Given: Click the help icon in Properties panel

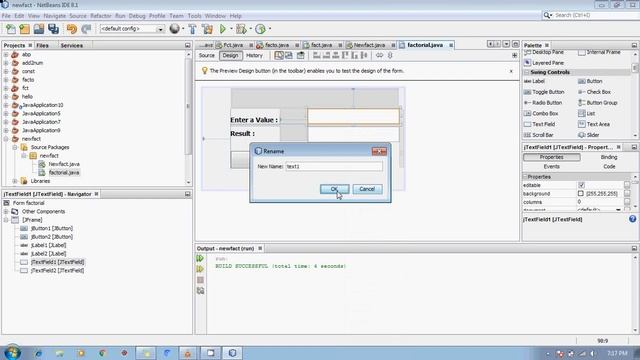Looking at the screenshot, I should pyautogui.click(x=632, y=219).
